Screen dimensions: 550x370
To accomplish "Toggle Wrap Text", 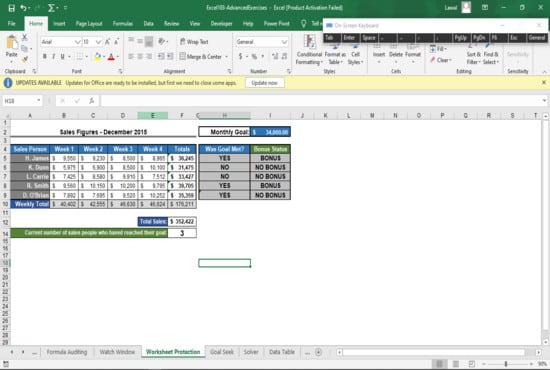I will 194,42.
